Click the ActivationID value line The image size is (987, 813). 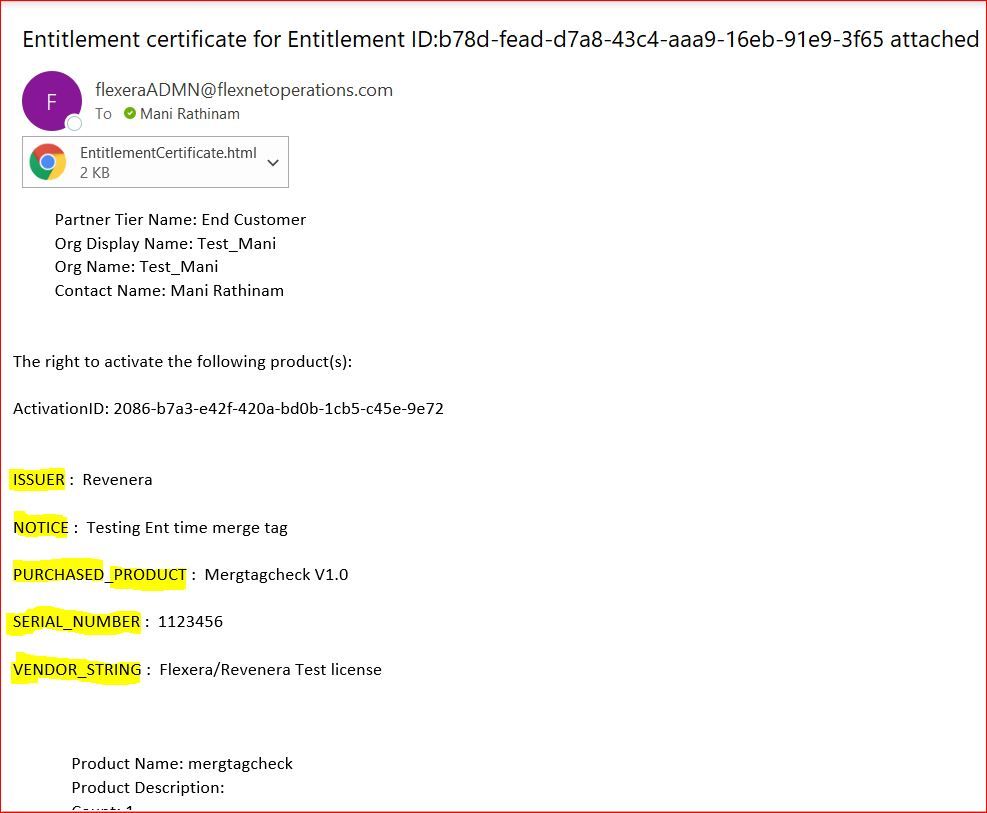click(228, 409)
